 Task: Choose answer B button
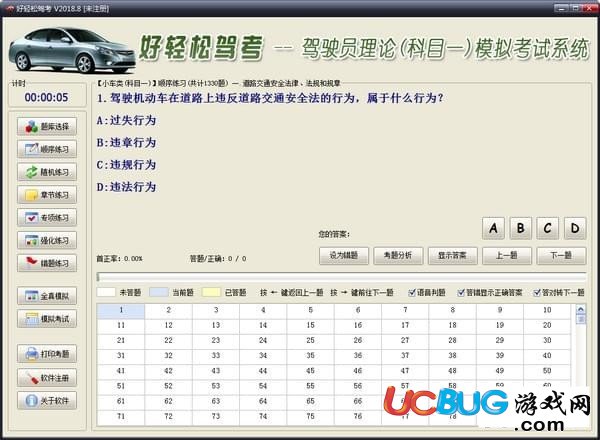(x=520, y=228)
